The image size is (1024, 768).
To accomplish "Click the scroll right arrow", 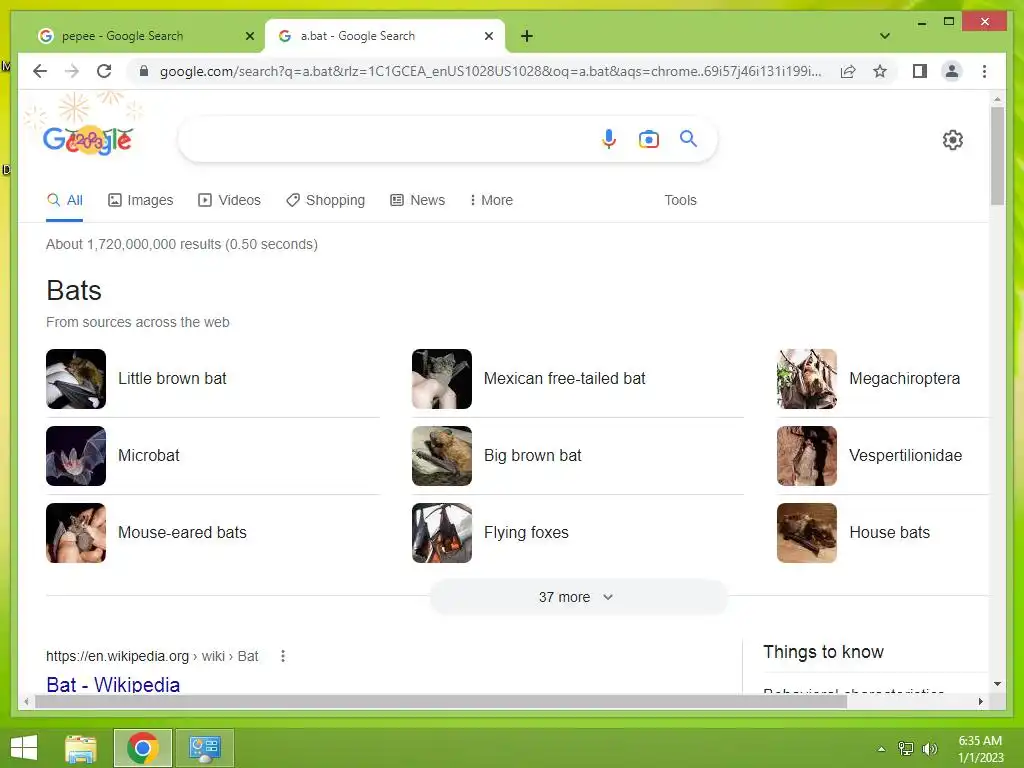I will coord(981,701).
